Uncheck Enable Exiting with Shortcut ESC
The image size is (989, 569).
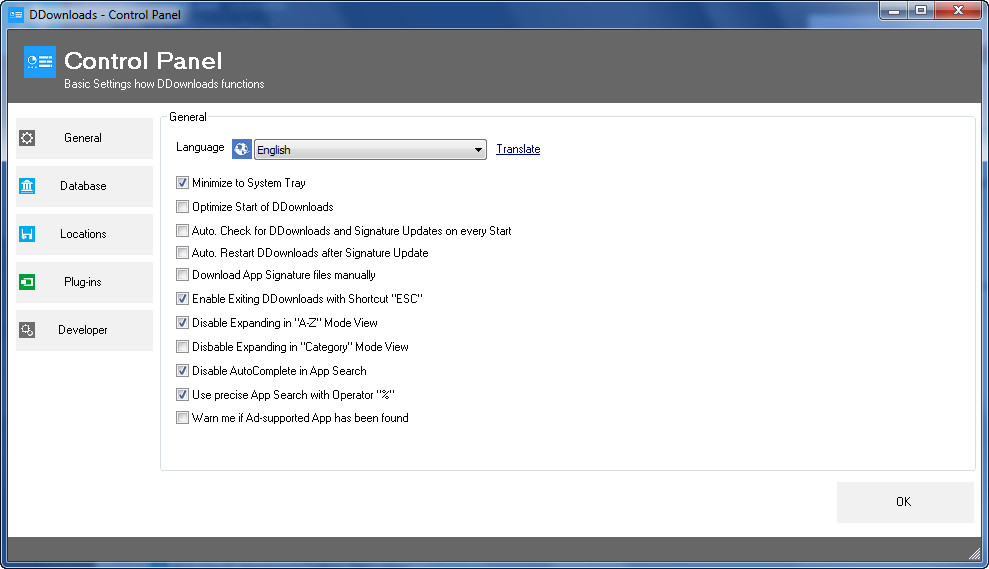[x=182, y=298]
